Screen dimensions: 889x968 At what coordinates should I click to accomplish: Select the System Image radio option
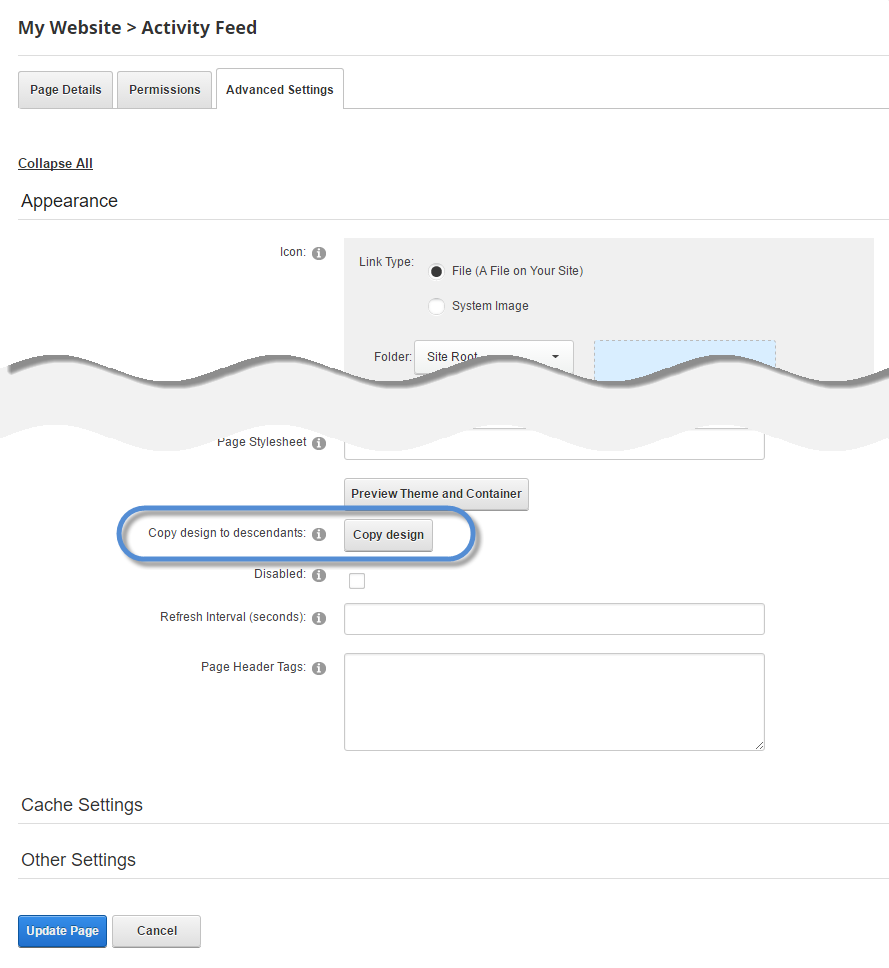pos(436,306)
